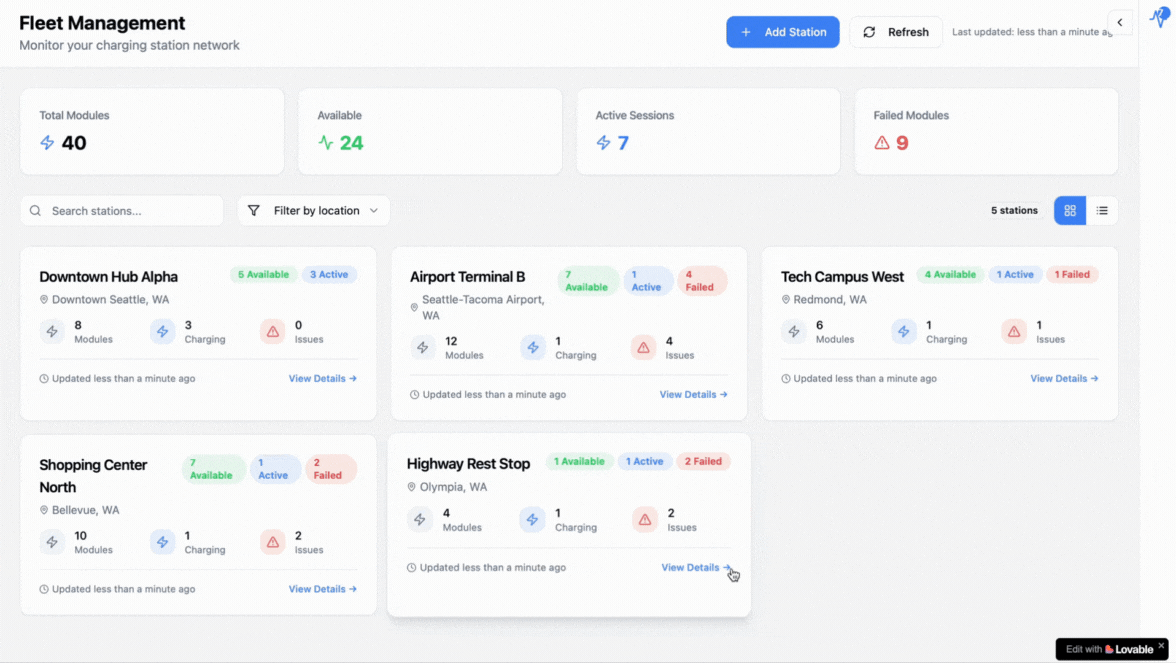Refresh the station data
This screenshot has height=663, width=1176.
point(896,32)
